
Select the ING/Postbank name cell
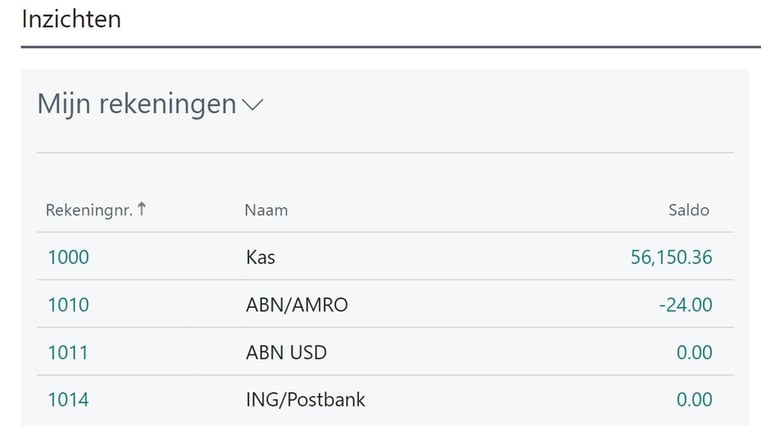306,400
